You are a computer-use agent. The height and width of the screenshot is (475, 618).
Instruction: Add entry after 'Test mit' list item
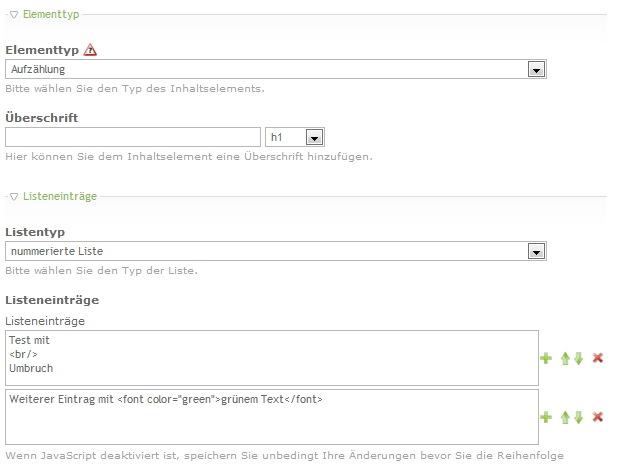546,358
